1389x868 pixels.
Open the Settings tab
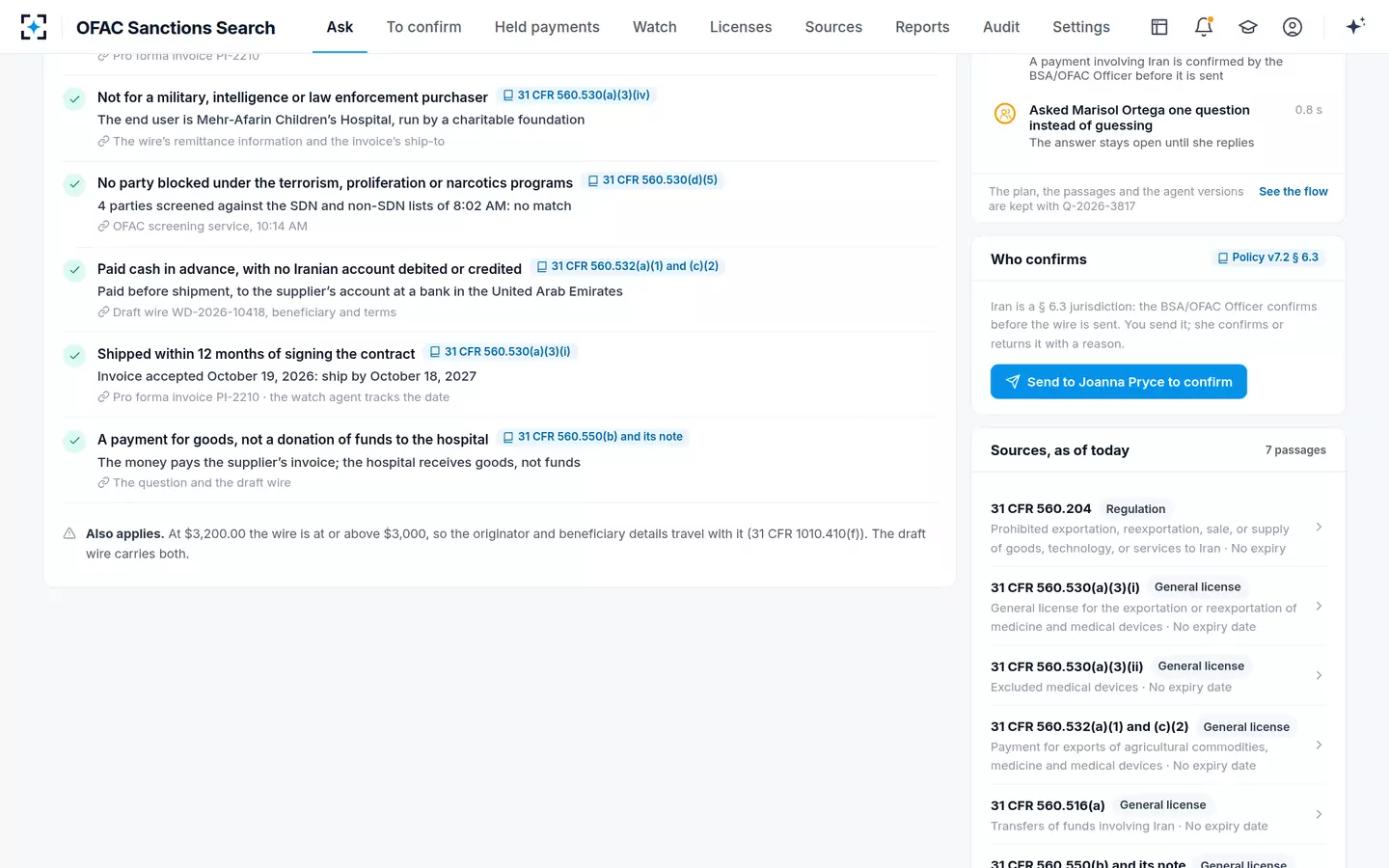tap(1081, 27)
